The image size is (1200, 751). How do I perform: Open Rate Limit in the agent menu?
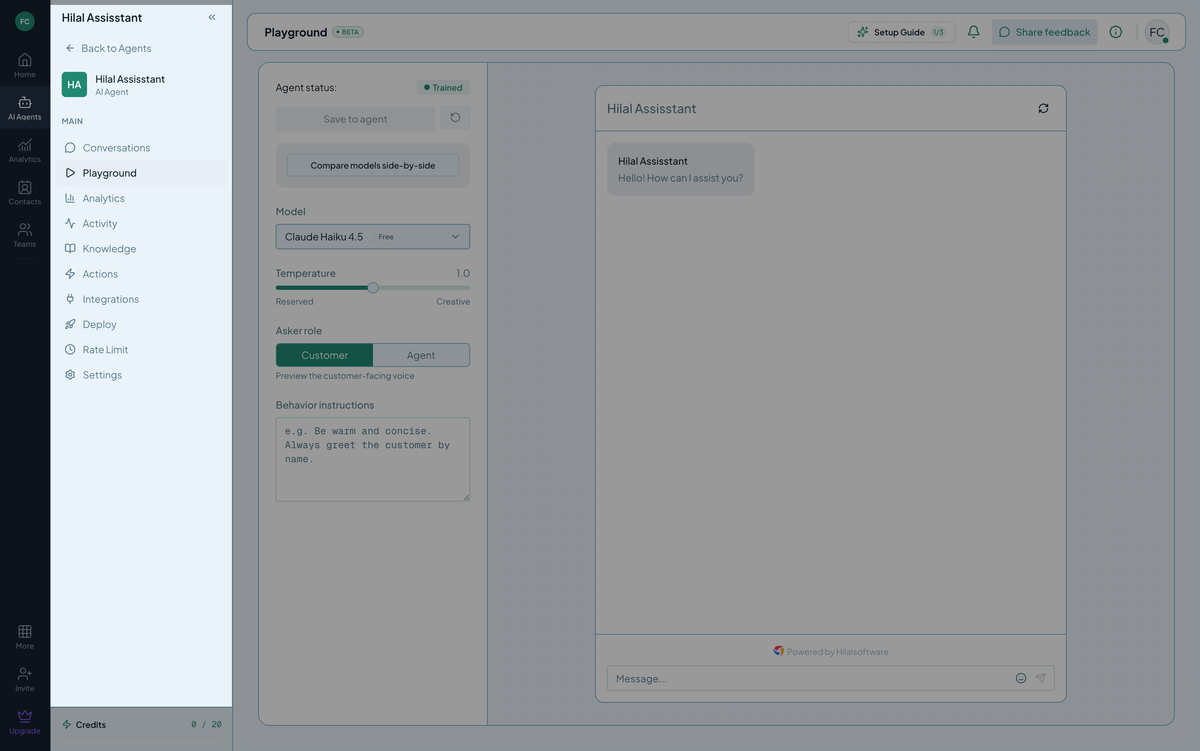pyautogui.click(x=141, y=350)
